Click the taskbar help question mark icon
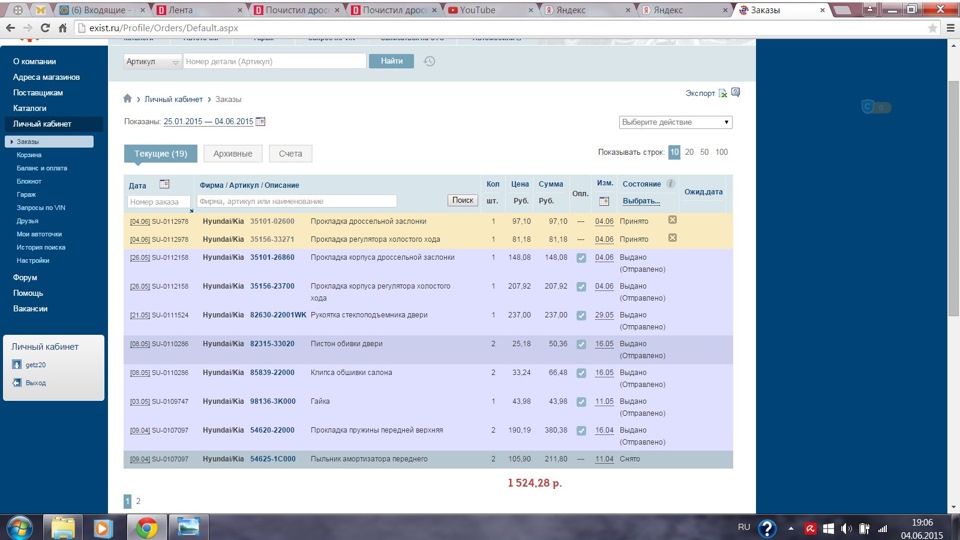The height and width of the screenshot is (540, 960). (767, 528)
